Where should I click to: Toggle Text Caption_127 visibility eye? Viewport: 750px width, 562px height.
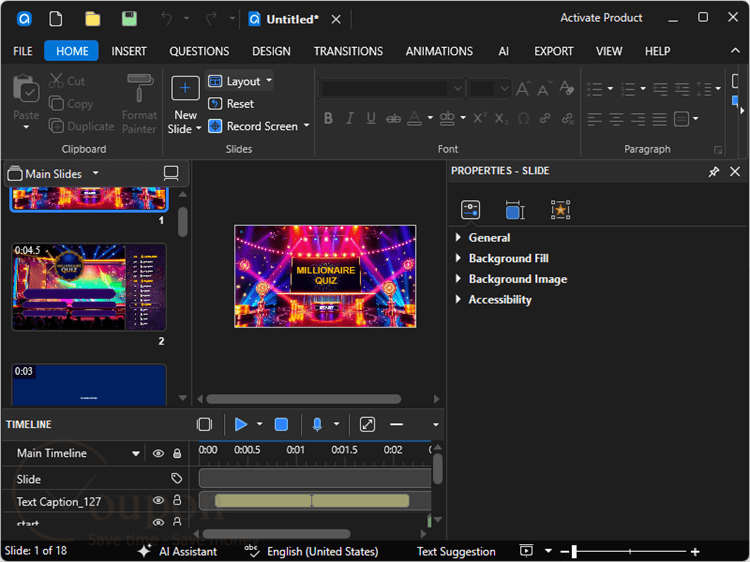click(158, 501)
